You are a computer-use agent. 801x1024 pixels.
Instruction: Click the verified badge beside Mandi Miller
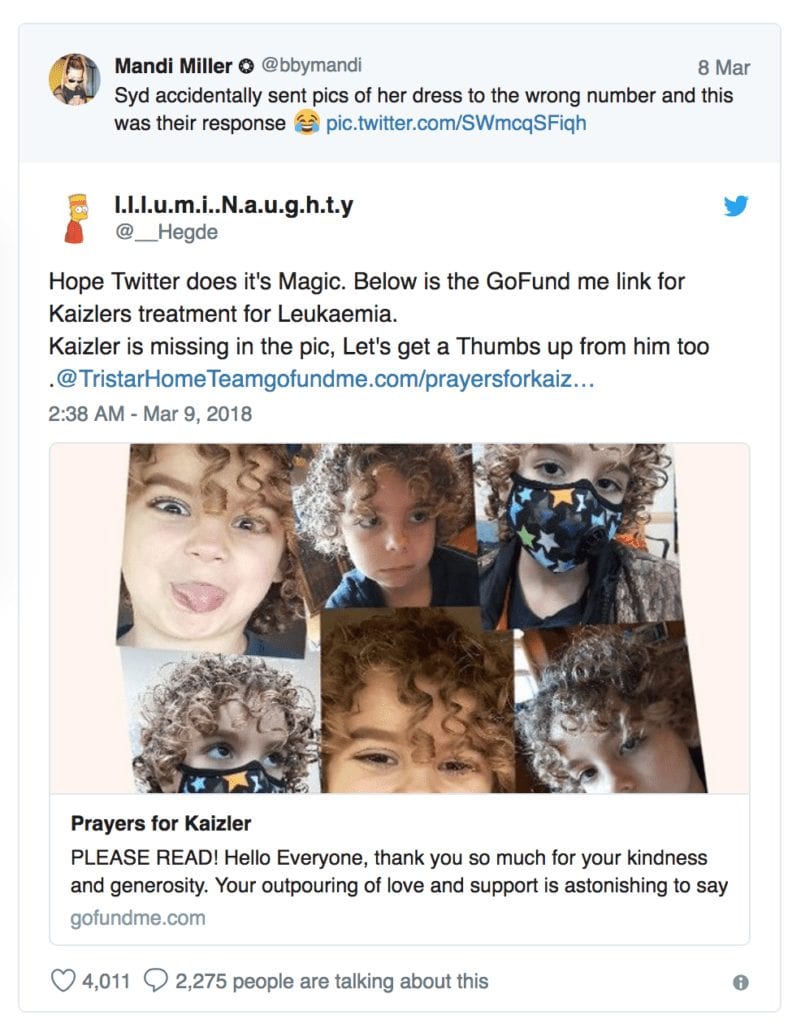(x=246, y=66)
